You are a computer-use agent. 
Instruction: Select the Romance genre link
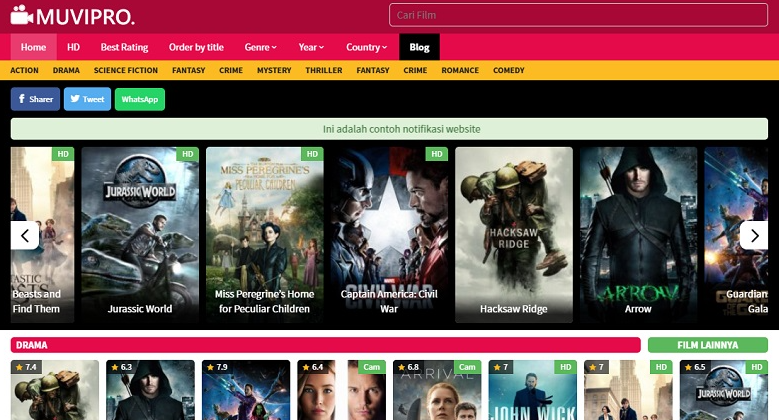pyautogui.click(x=460, y=71)
